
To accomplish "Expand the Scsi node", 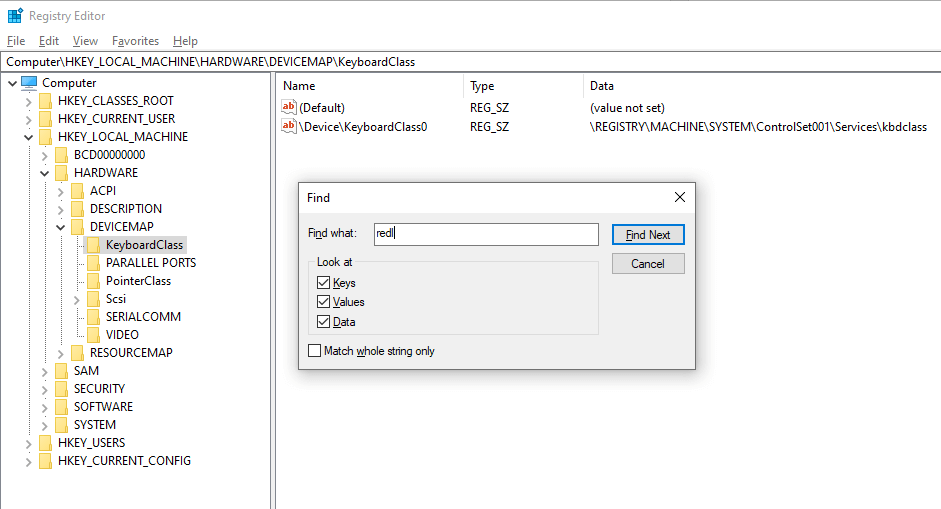I will pyautogui.click(x=77, y=300).
